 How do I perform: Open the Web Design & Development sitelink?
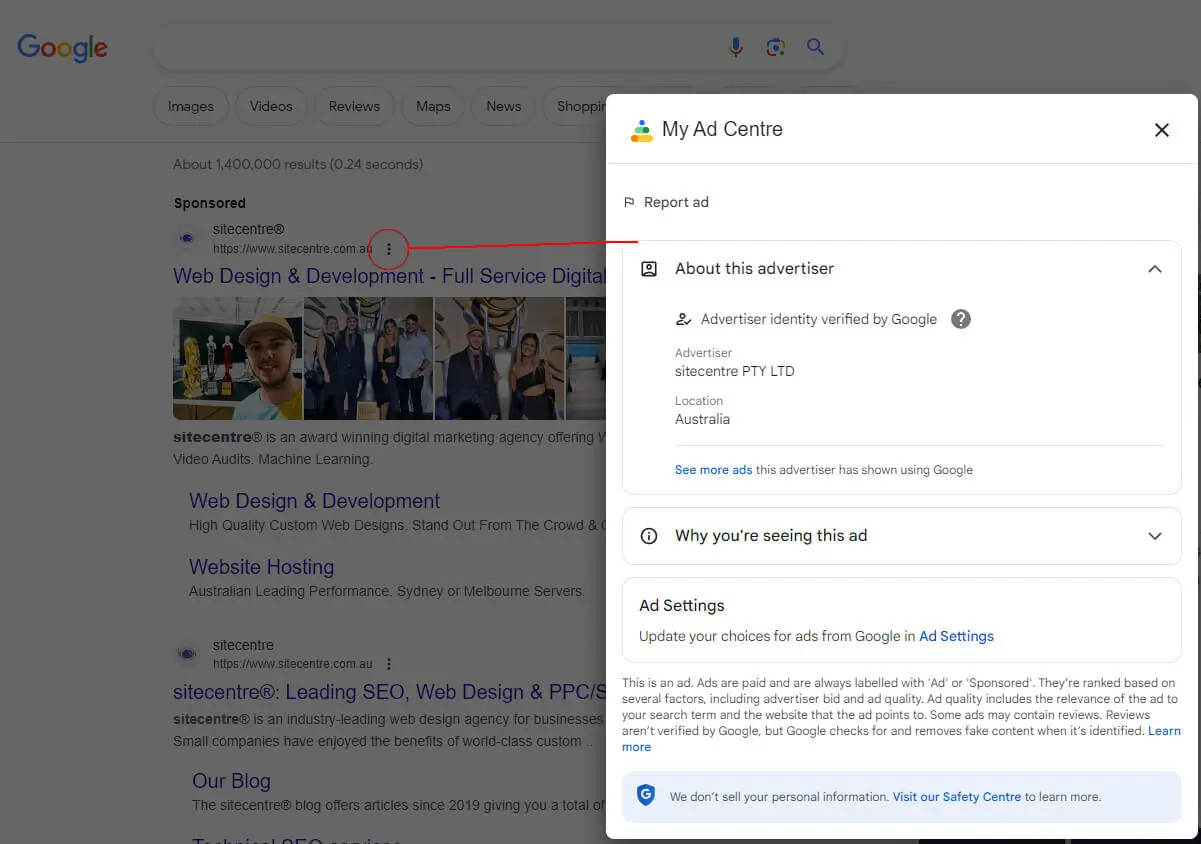coord(314,501)
